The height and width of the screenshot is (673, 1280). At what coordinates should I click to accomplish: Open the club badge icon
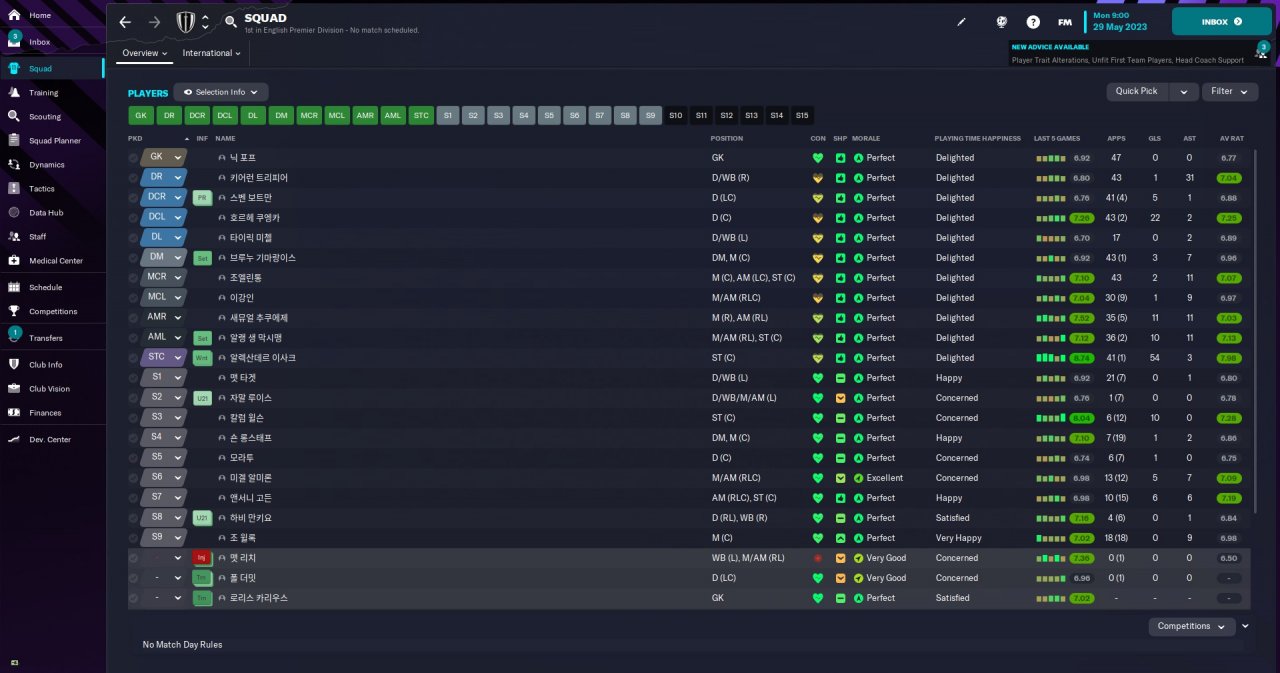click(x=186, y=21)
